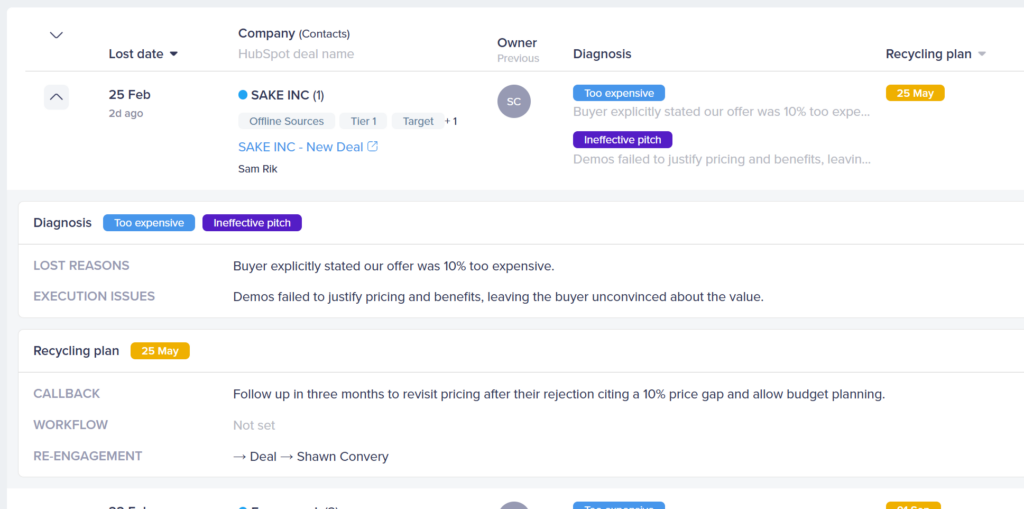Click the Owner column header

tap(517, 43)
